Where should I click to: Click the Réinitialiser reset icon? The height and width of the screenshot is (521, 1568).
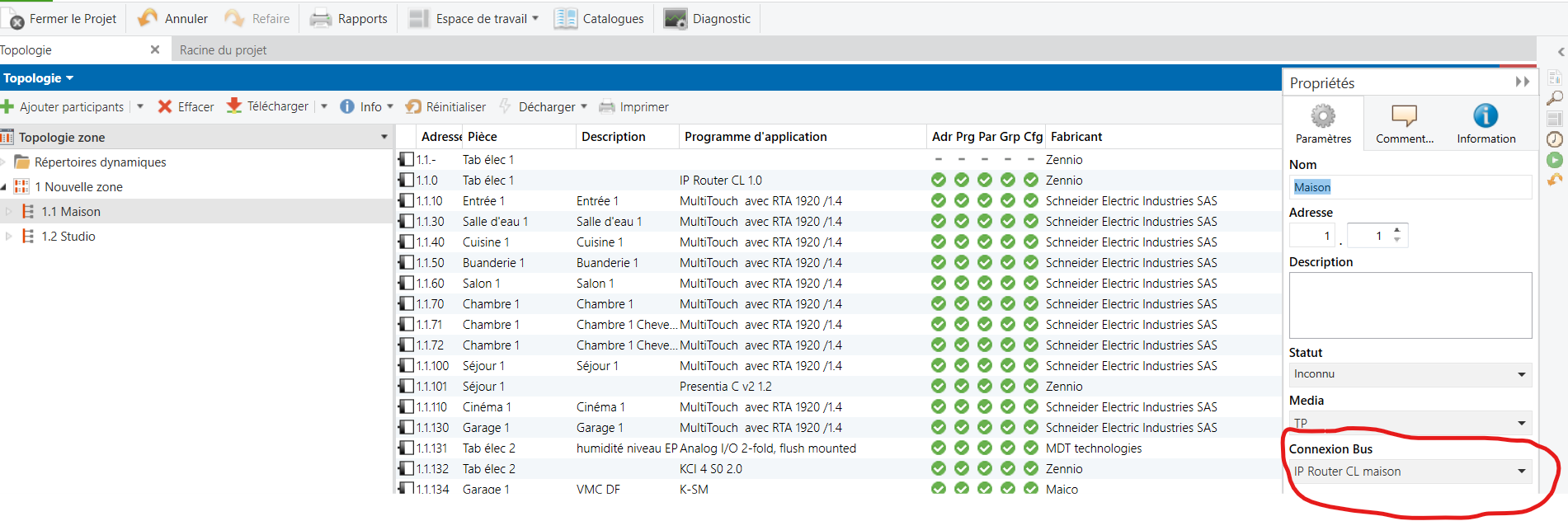(413, 106)
